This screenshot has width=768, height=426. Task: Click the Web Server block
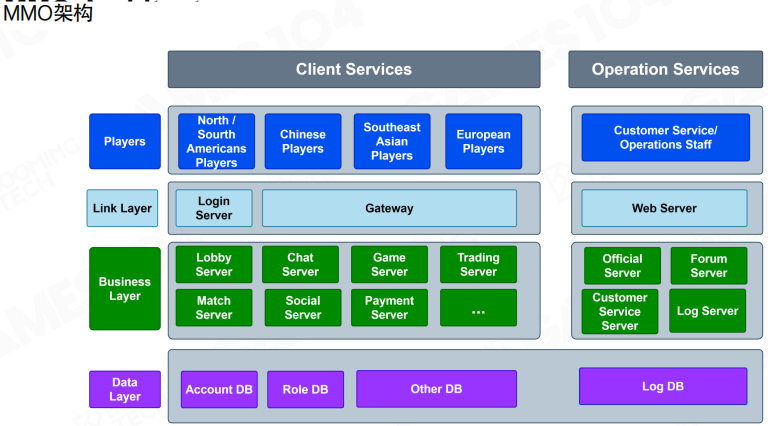664,208
